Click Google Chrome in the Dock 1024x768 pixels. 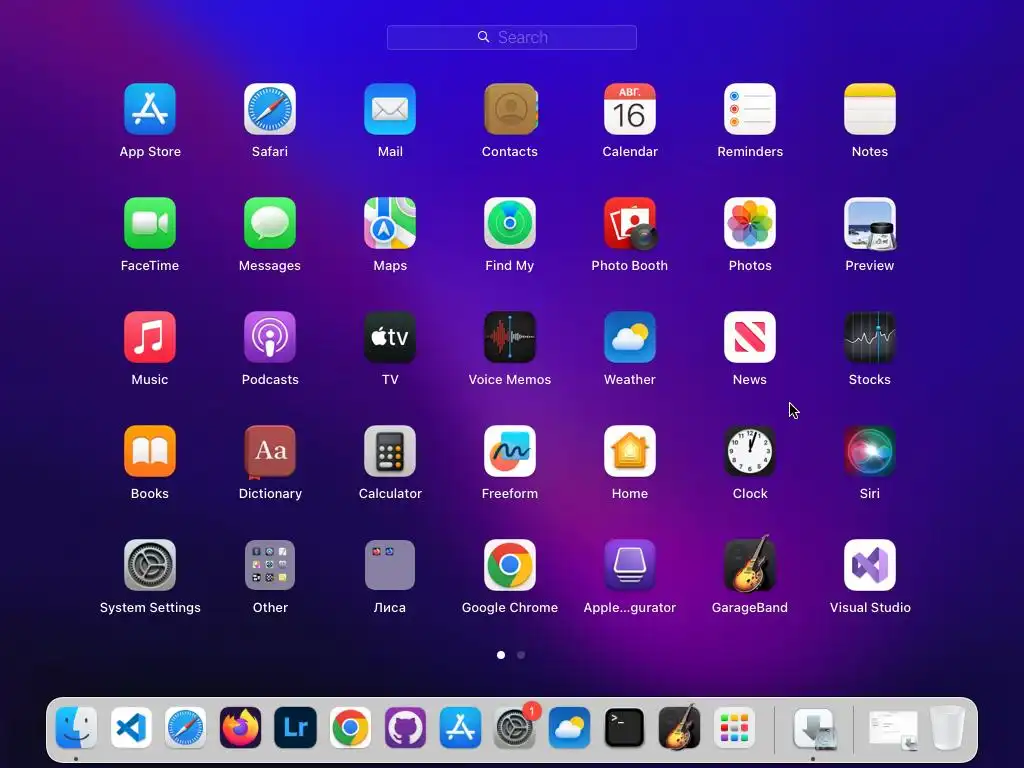click(350, 728)
